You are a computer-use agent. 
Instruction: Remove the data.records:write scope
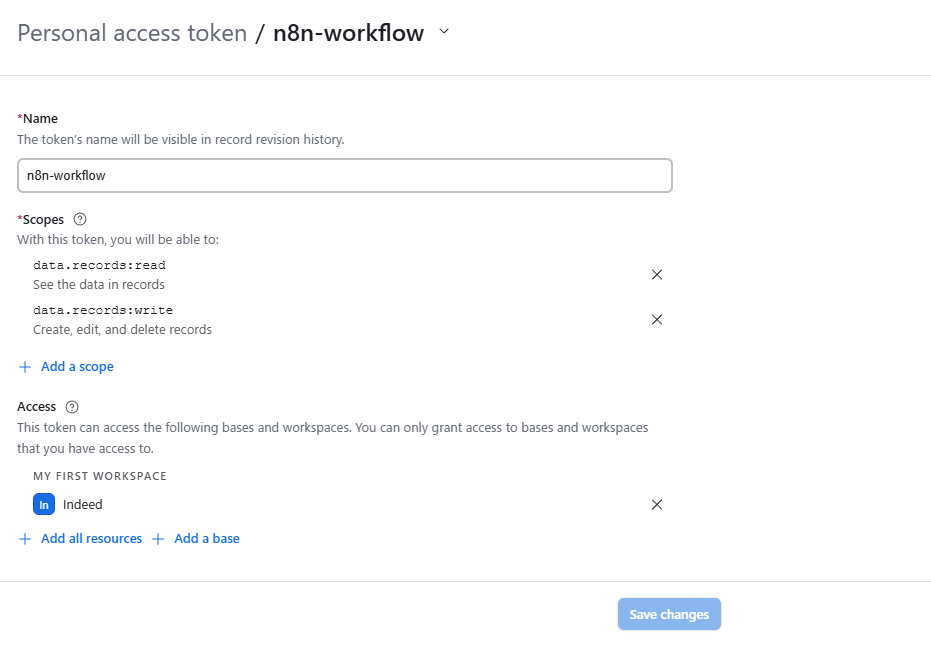[x=657, y=320]
